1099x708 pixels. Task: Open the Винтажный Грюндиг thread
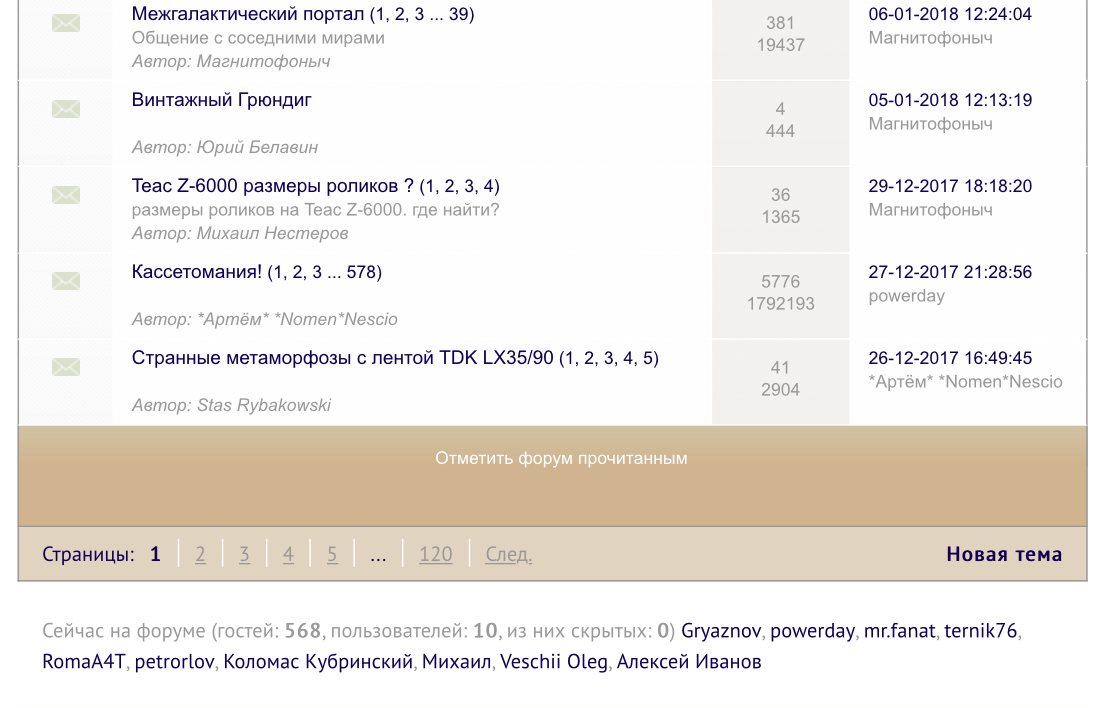tap(222, 100)
